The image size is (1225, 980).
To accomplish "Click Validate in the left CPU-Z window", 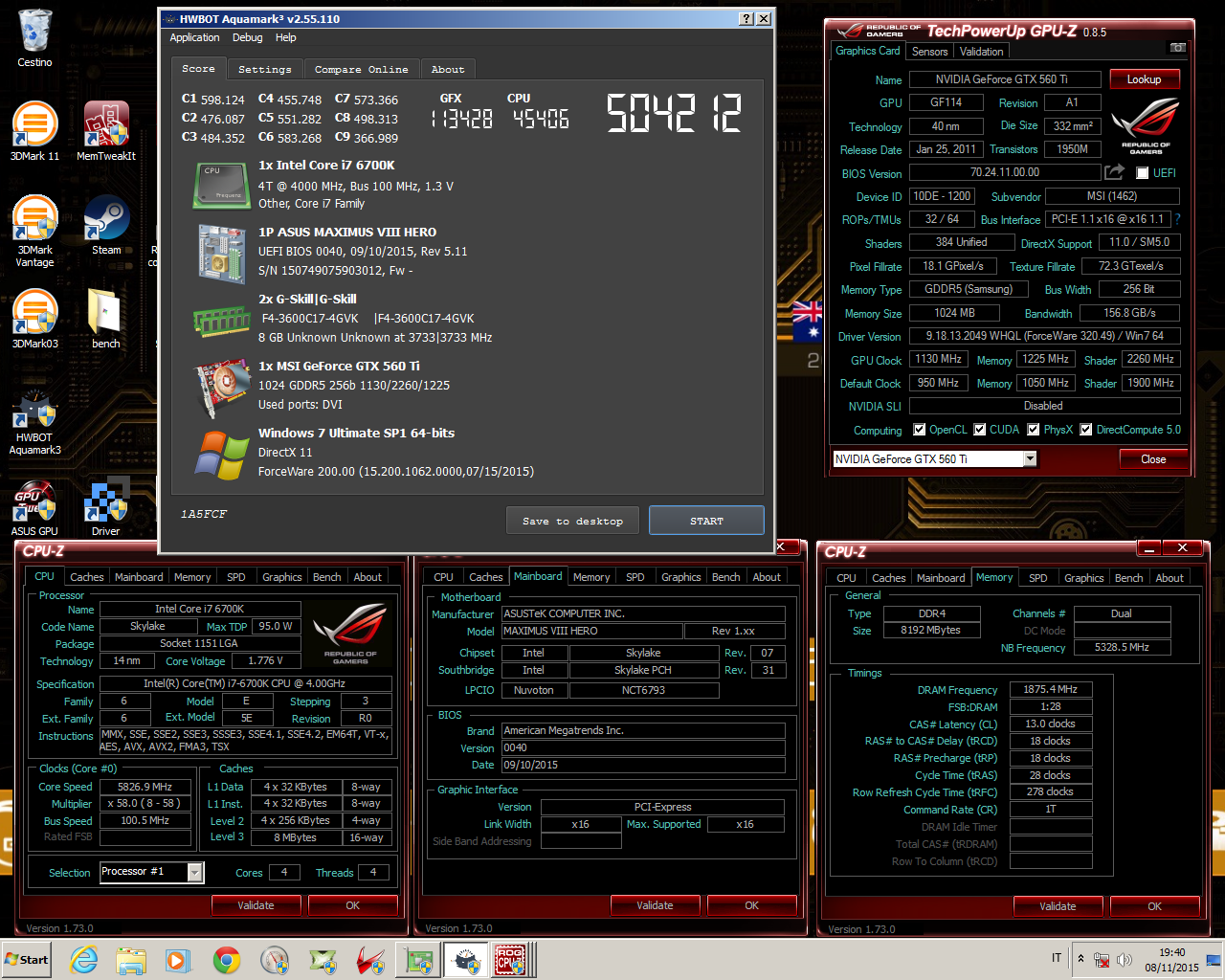I will pos(256,905).
